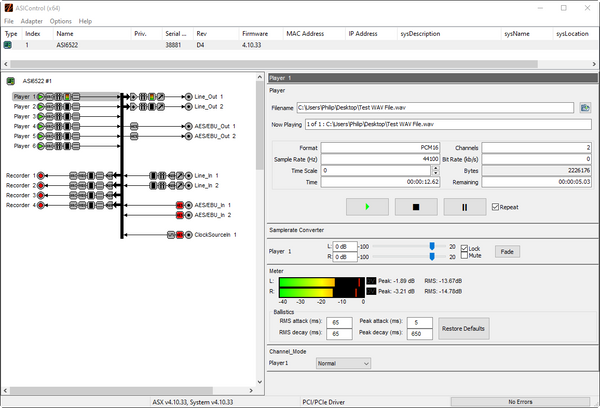600x408 pixels.
Task: Stop playback with the square stop button
Action: click(417, 207)
